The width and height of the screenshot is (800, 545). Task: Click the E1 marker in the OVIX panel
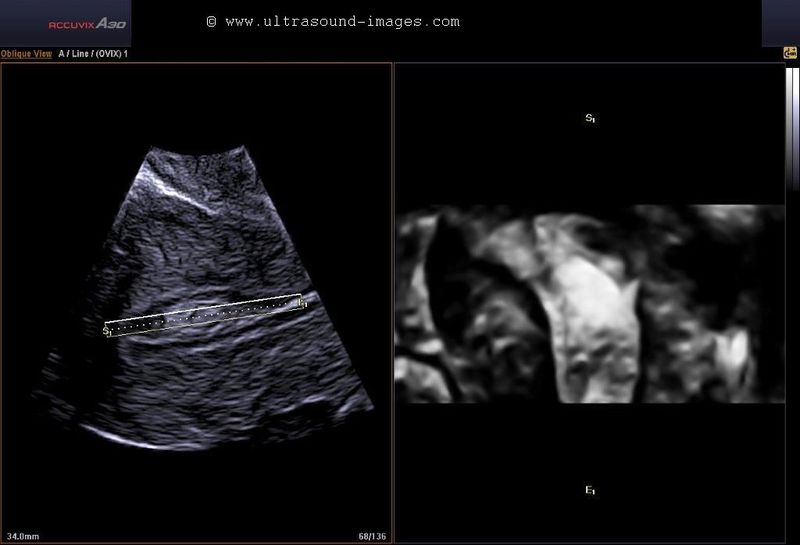click(590, 490)
